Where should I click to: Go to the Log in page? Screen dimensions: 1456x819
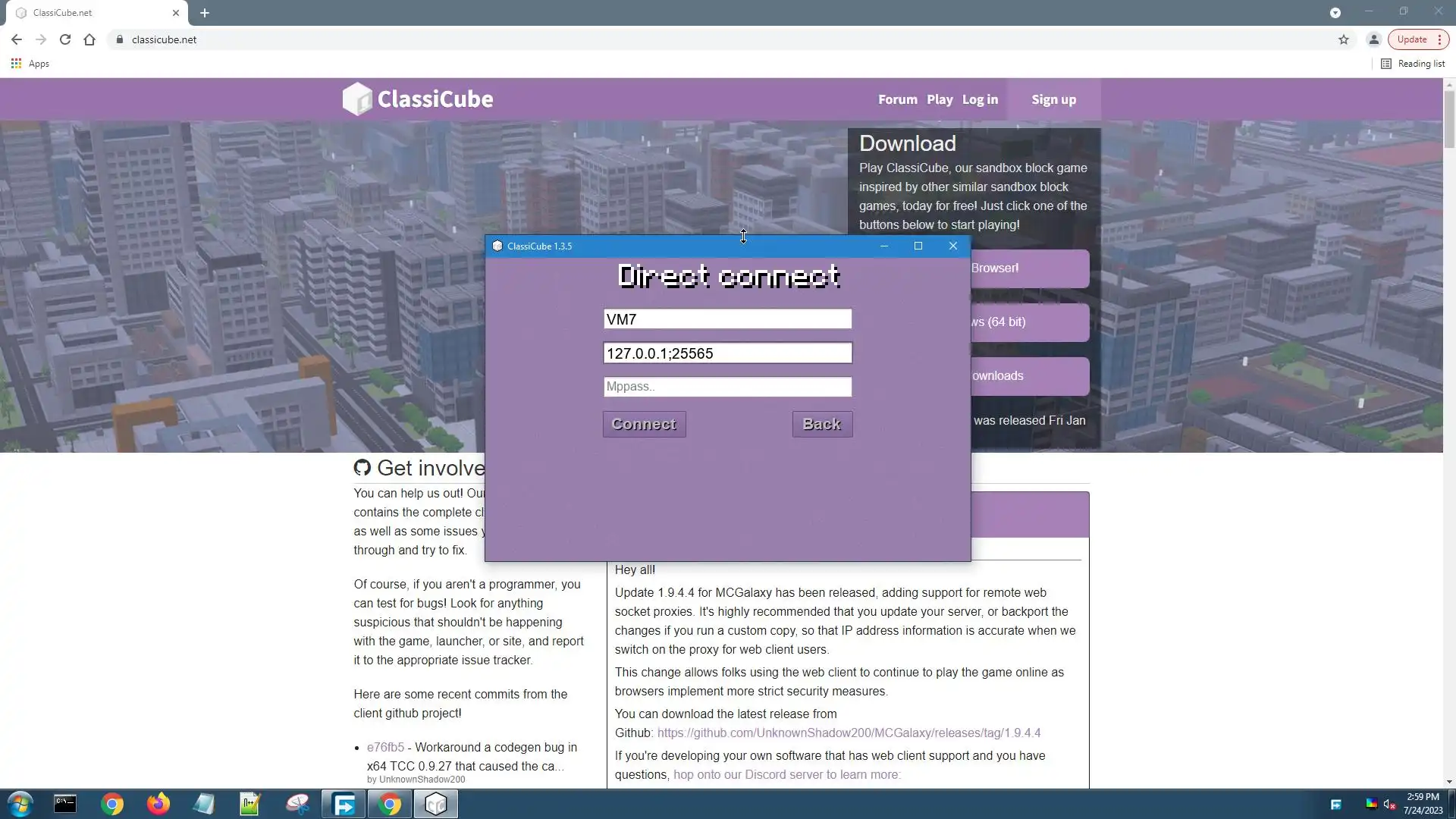(980, 99)
